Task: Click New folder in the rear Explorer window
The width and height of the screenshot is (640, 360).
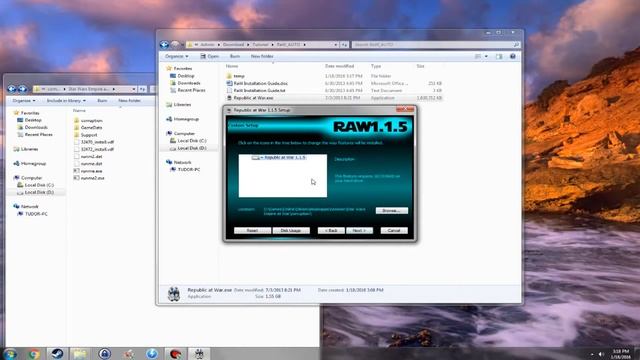Action: click(129, 100)
